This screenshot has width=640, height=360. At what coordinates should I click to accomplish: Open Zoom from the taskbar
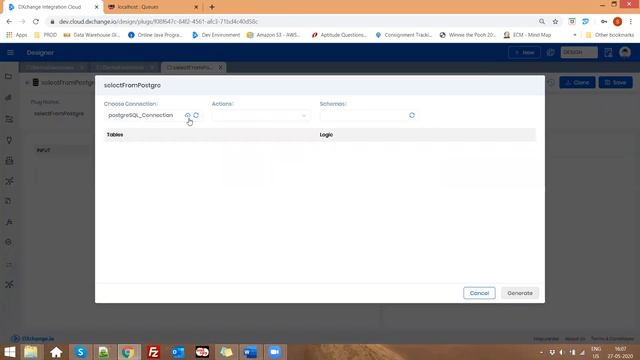pos(275,352)
